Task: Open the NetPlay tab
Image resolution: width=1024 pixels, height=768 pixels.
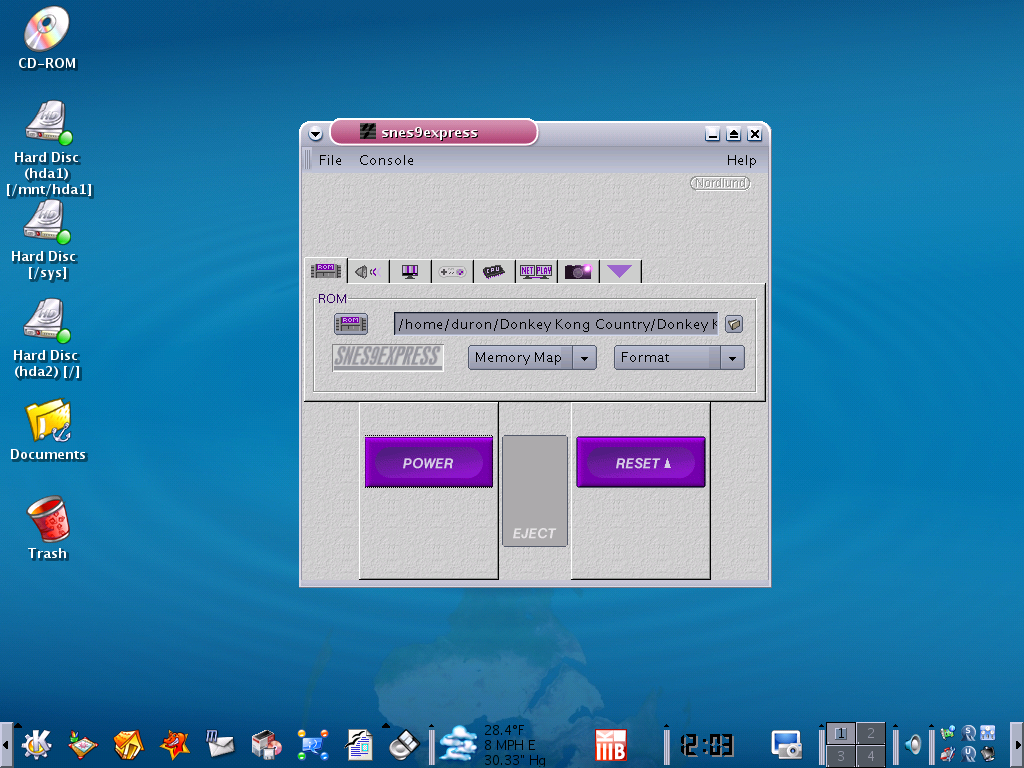Action: pyautogui.click(x=536, y=271)
